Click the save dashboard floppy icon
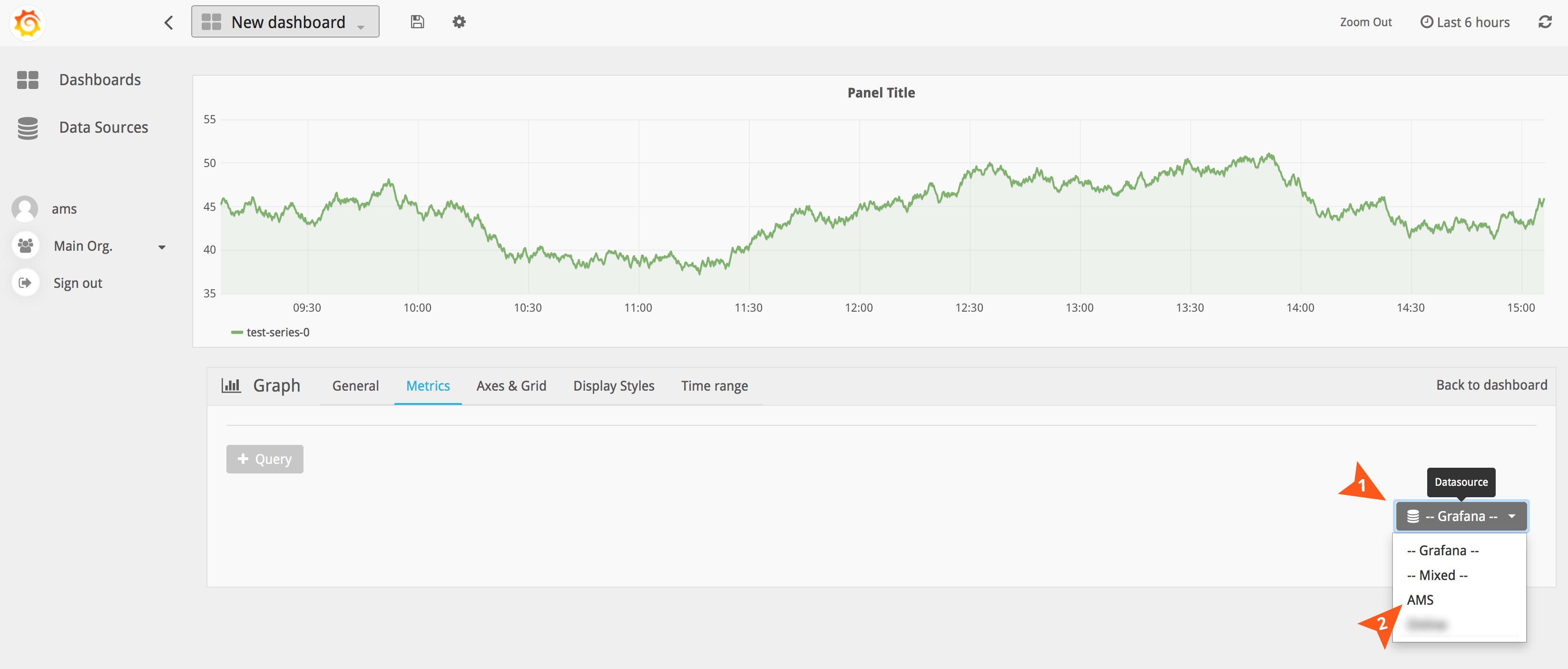 [x=417, y=22]
